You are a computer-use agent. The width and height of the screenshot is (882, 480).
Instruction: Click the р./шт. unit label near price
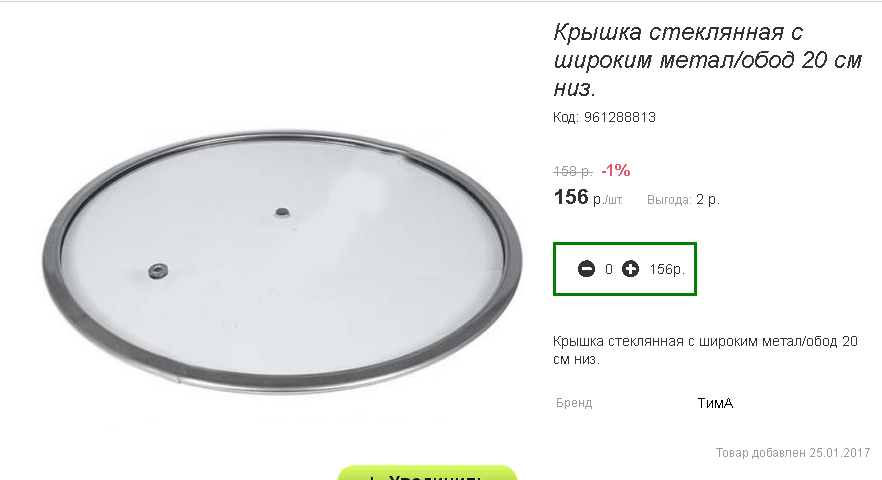[x=608, y=200]
